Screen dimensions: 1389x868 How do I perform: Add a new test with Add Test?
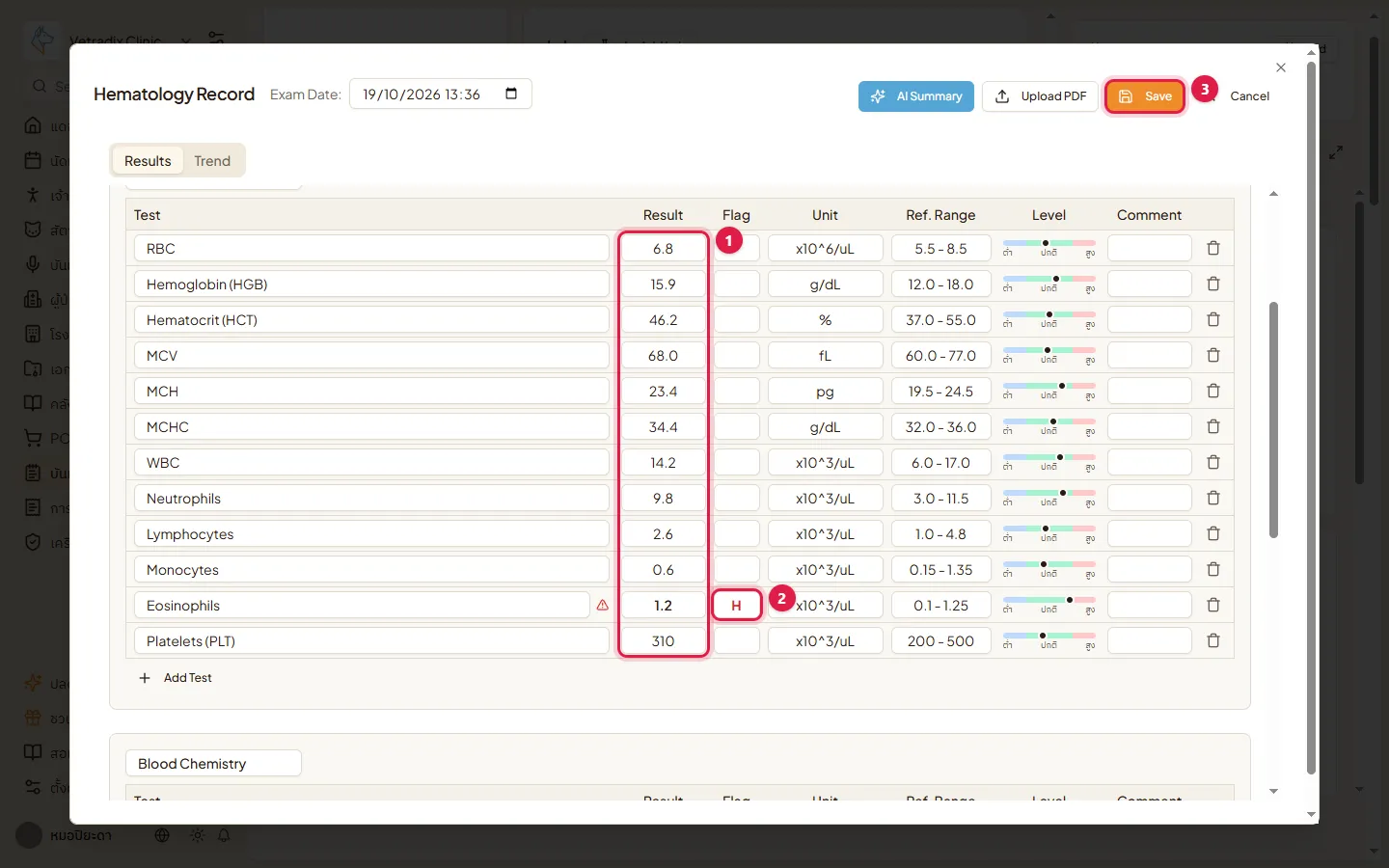pos(176,678)
